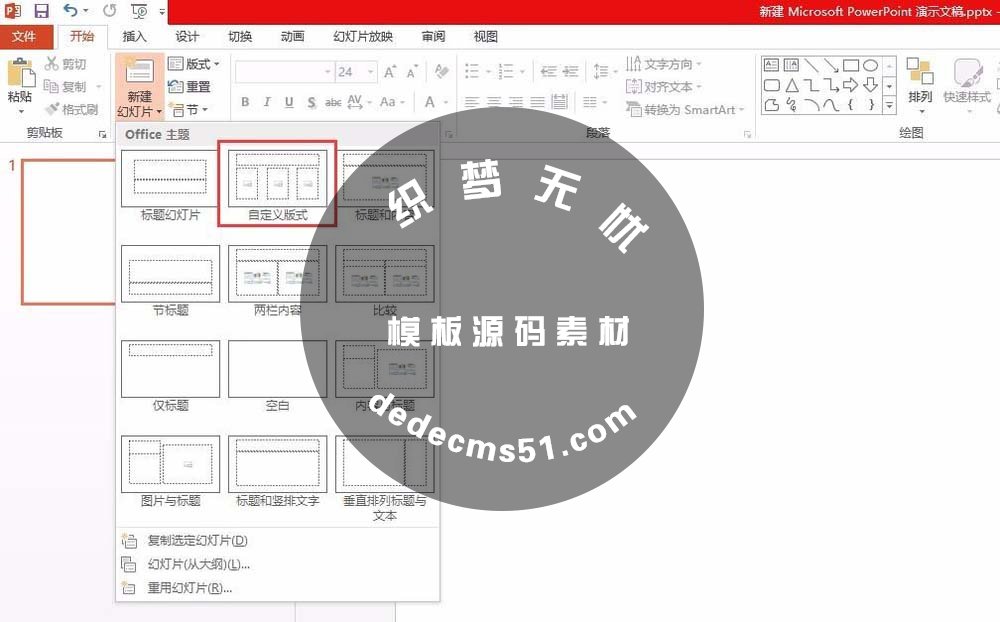The image size is (1000, 622).
Task: Switch to the Insert (插入) ribbon tab
Action: click(135, 36)
